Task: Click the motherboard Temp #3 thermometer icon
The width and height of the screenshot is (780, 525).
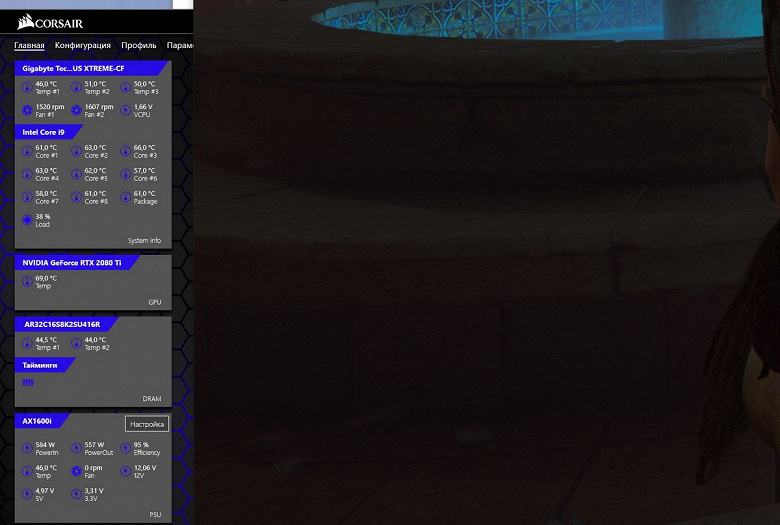Action: click(125, 88)
